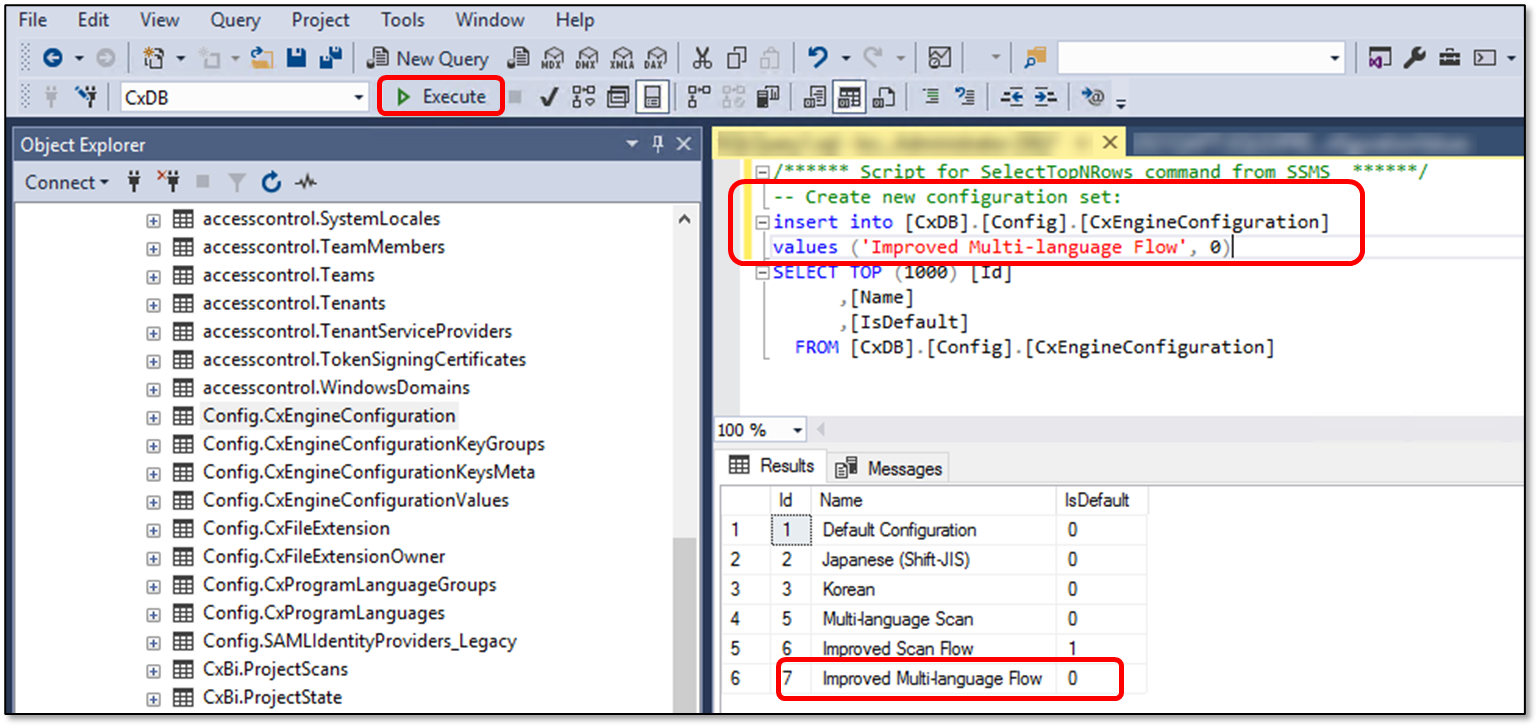Open the Undo history dropdown arrow
Screen dimensions: 1539x728
tap(846, 58)
